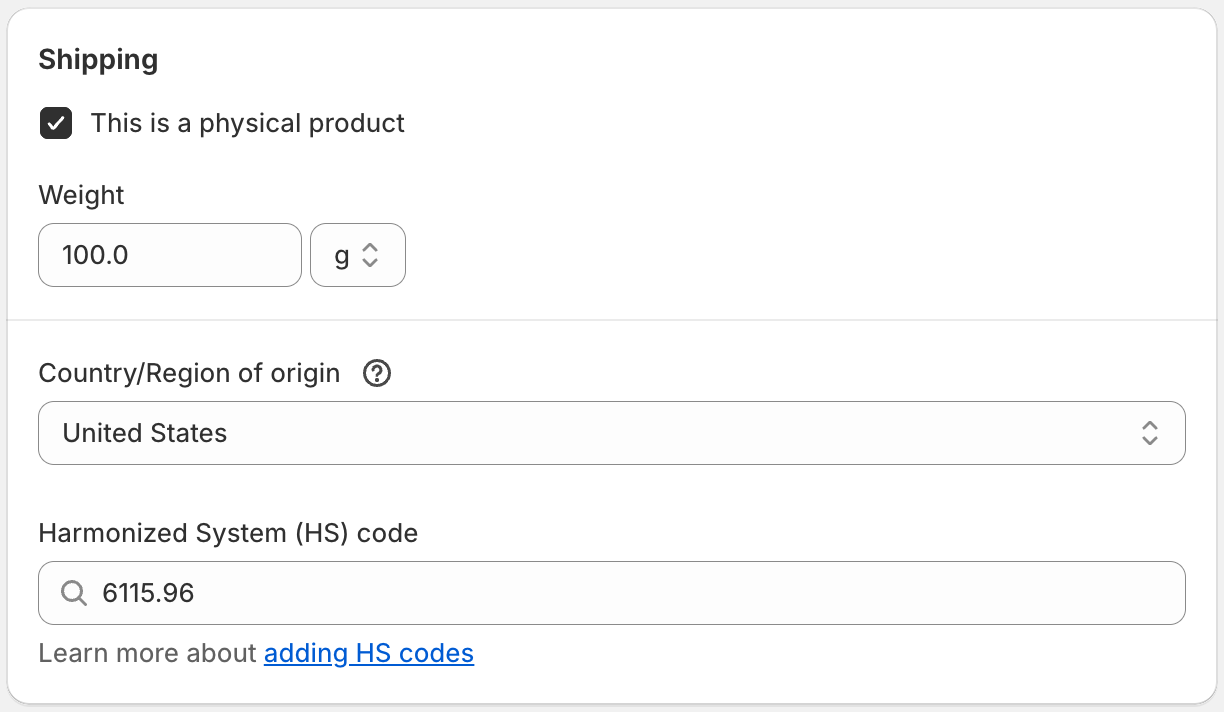Open the Country/Region of origin help icon
The image size is (1224, 712).
pos(377,374)
